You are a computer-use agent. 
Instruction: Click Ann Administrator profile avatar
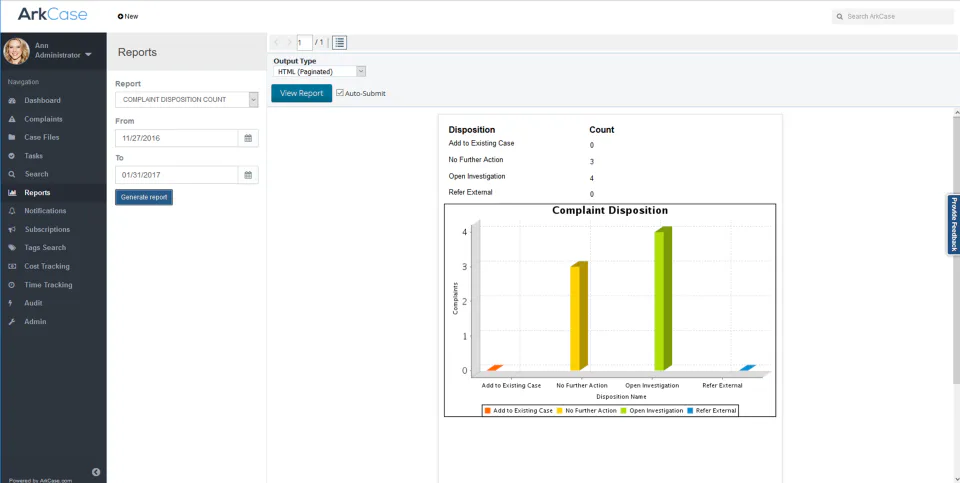17,51
